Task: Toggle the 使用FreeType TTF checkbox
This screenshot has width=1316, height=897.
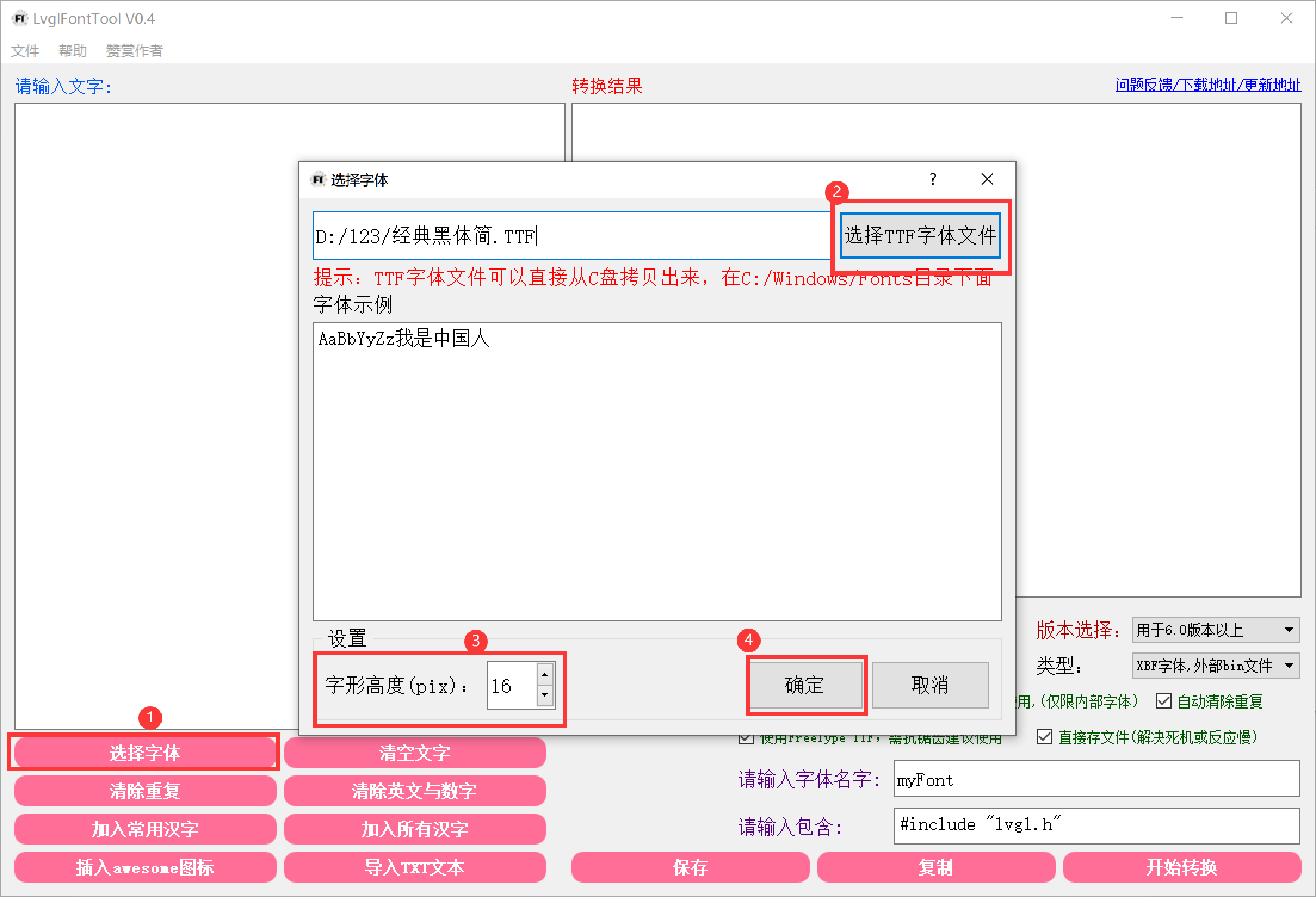Action: click(x=746, y=740)
